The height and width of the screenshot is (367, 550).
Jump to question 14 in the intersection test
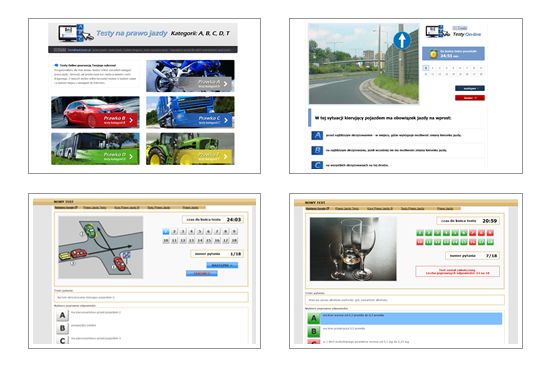point(200,241)
